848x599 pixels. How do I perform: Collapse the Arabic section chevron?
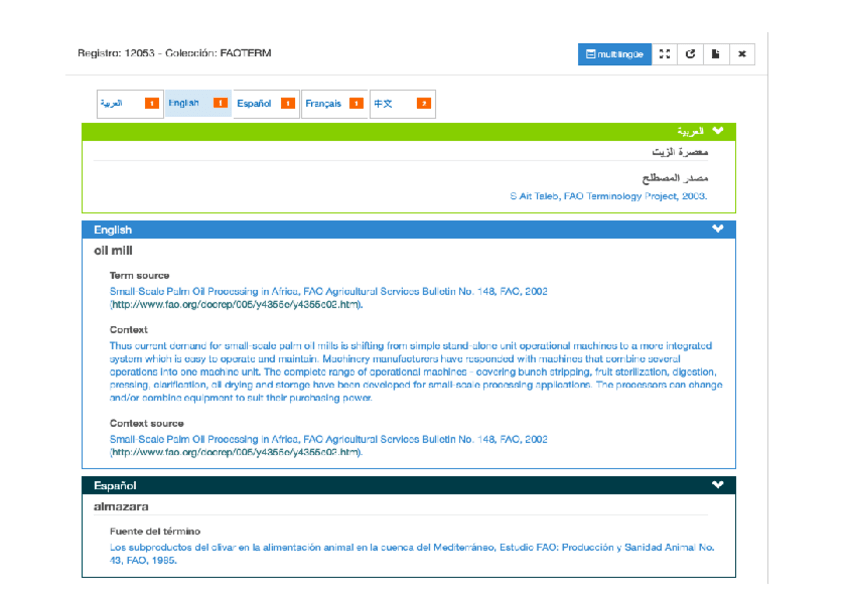718,131
